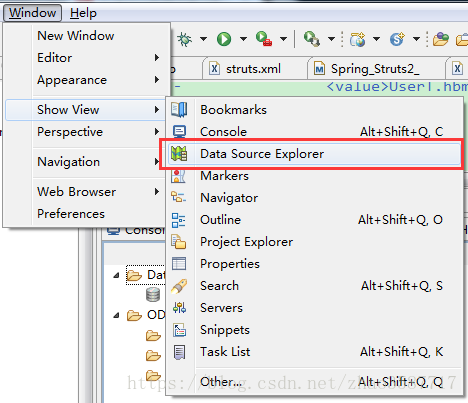
Task: Click Run with toolbox icon
Action: tap(264, 39)
